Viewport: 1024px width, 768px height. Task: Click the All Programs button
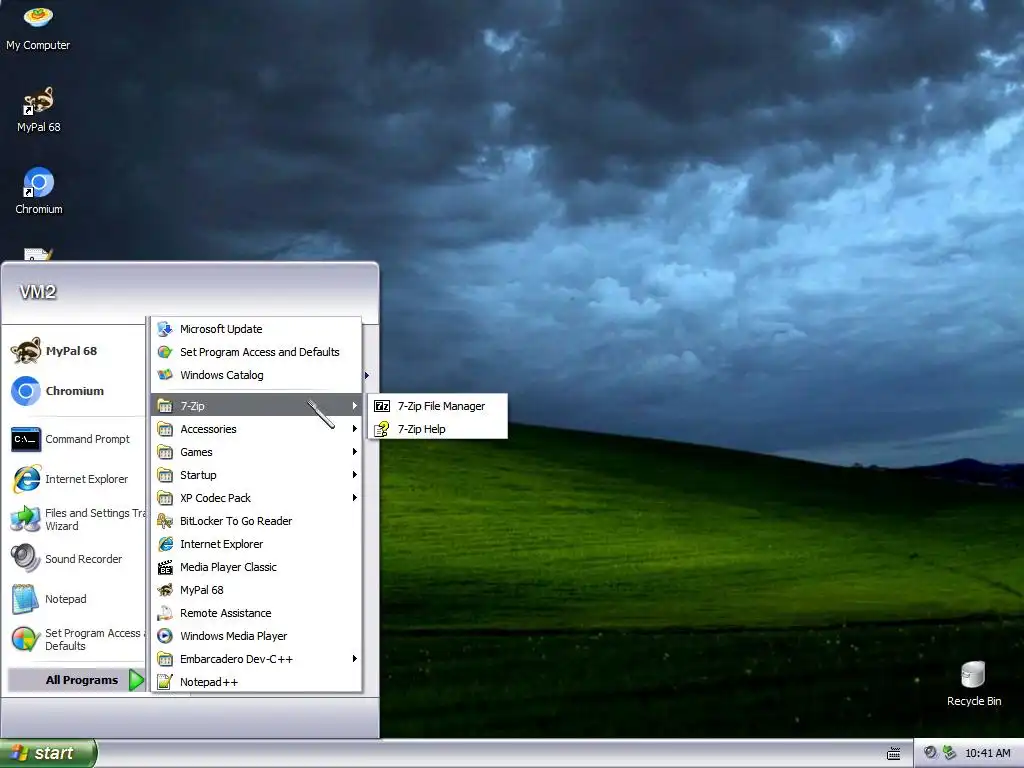[x=76, y=680]
